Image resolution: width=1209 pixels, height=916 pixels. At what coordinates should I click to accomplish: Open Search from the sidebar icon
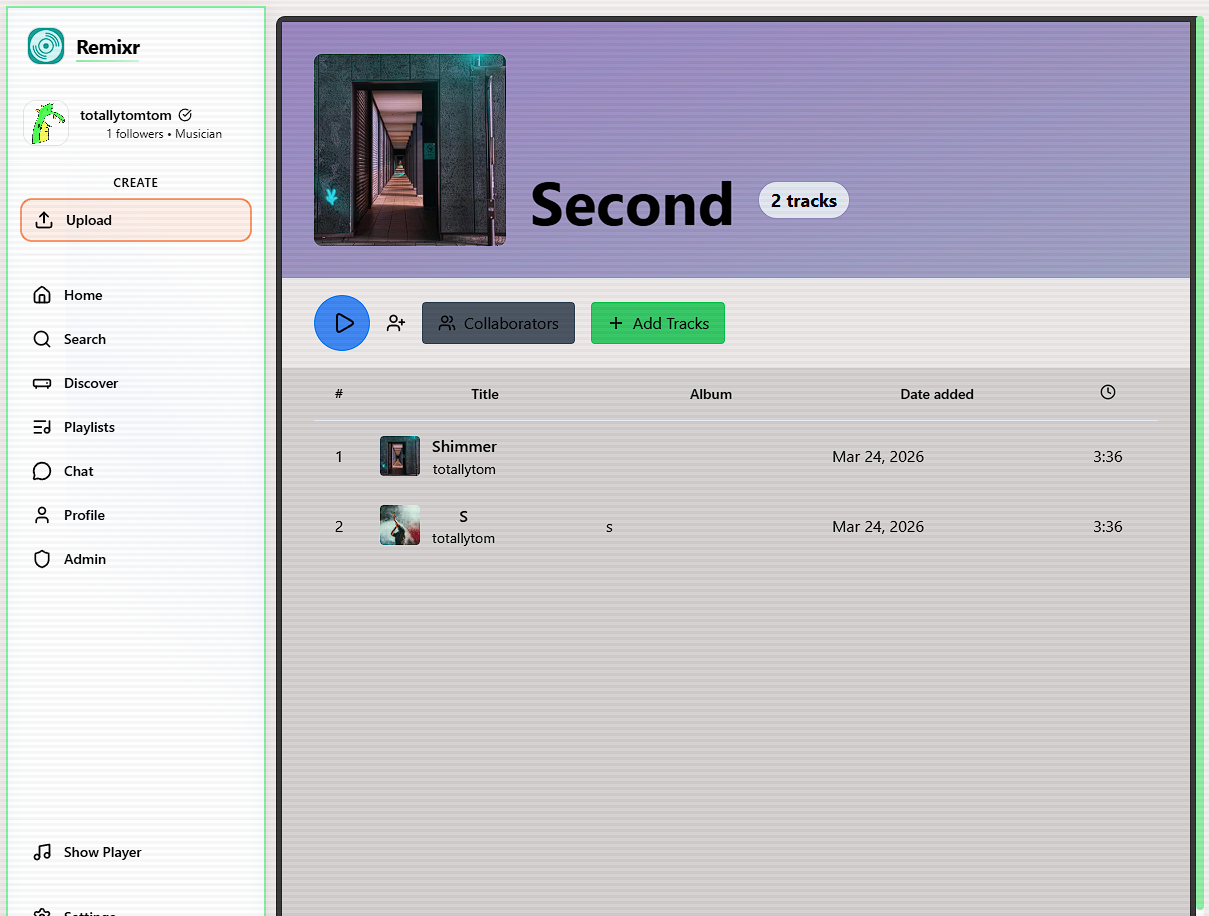pyautogui.click(x=41, y=338)
